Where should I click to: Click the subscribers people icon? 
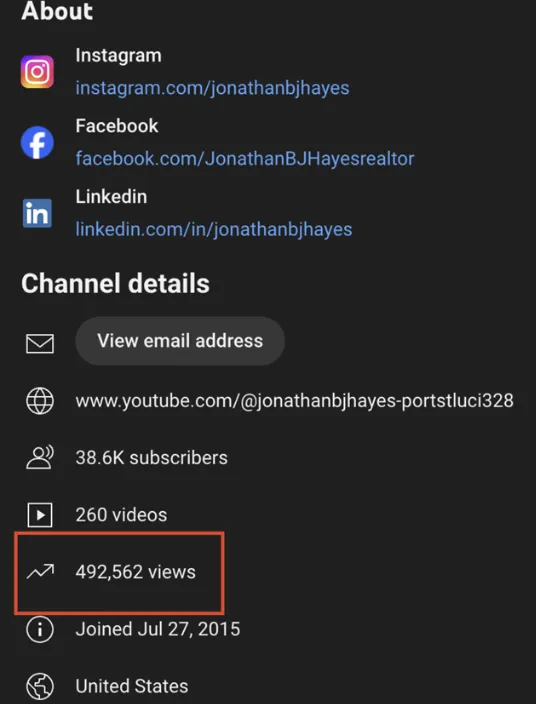tap(40, 458)
